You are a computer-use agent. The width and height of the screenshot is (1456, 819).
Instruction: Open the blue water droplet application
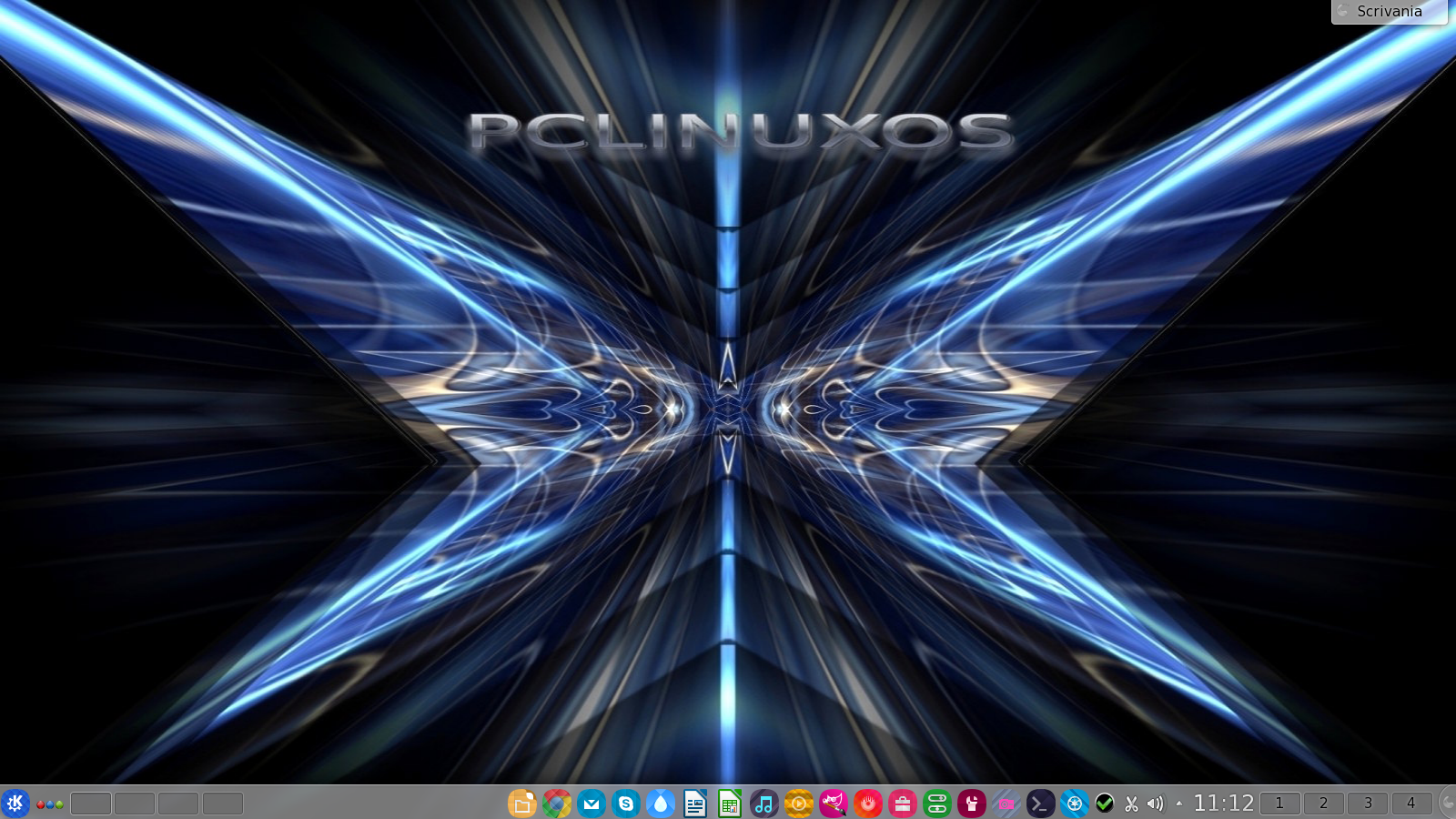661,804
